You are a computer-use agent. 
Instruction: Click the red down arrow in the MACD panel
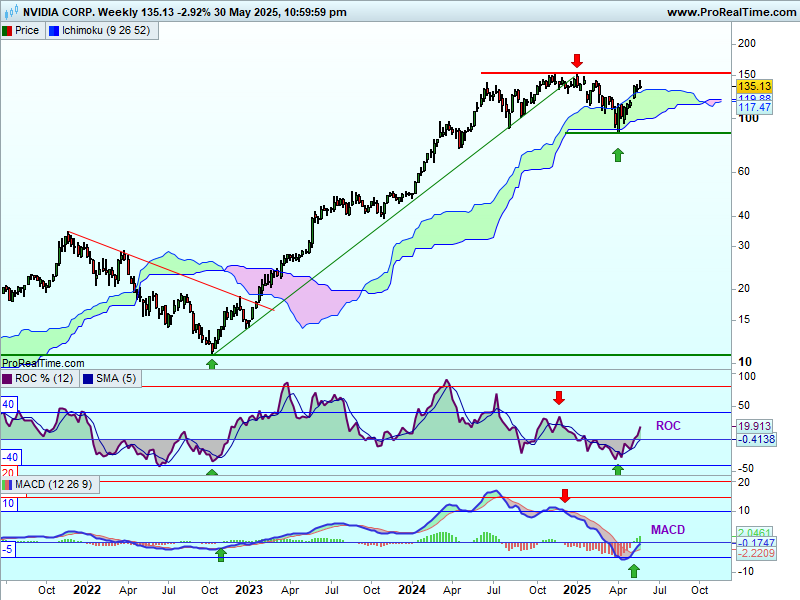[x=565, y=495]
